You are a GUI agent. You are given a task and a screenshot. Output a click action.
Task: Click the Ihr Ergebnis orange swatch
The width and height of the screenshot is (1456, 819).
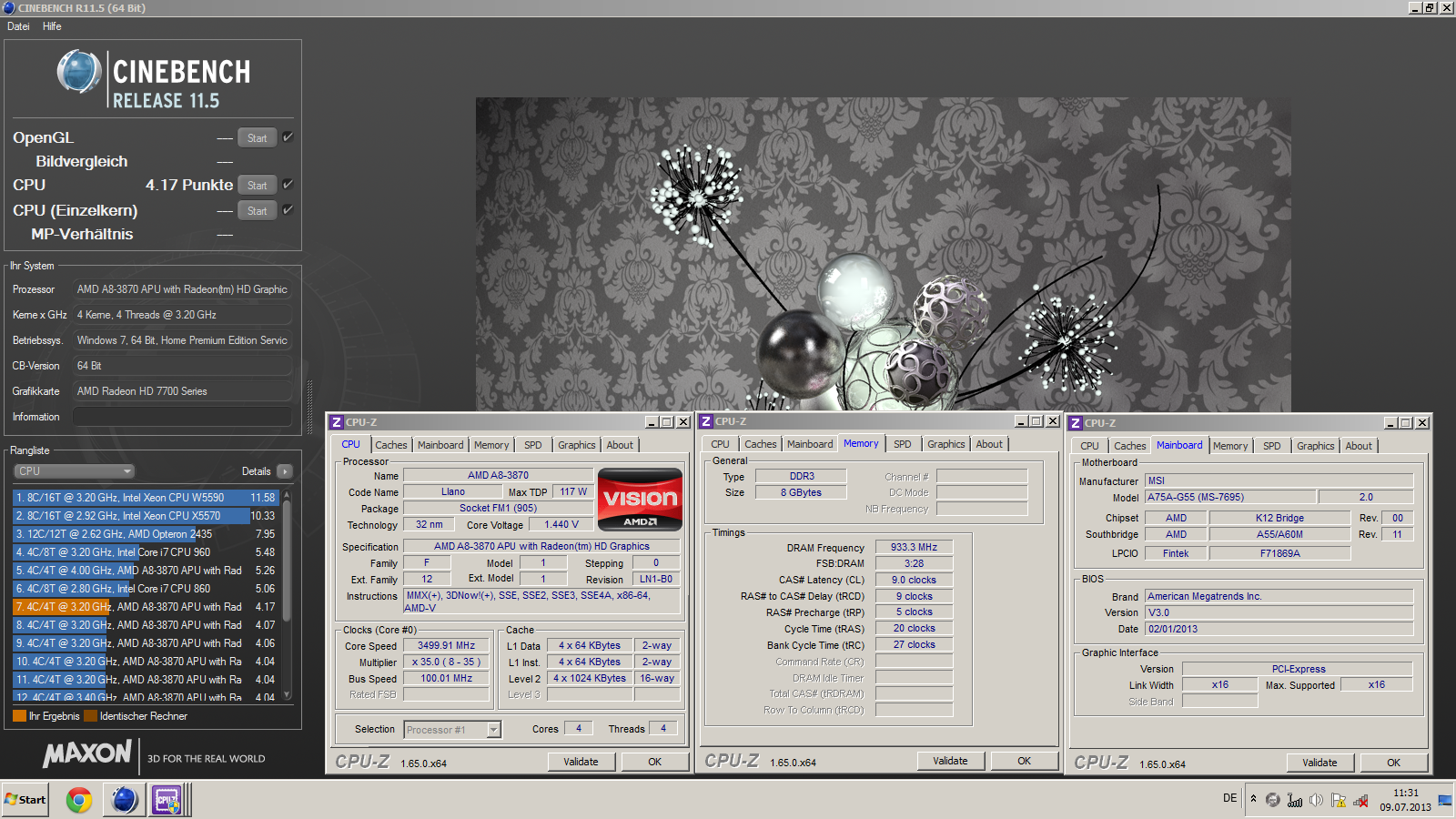pyautogui.click(x=19, y=716)
